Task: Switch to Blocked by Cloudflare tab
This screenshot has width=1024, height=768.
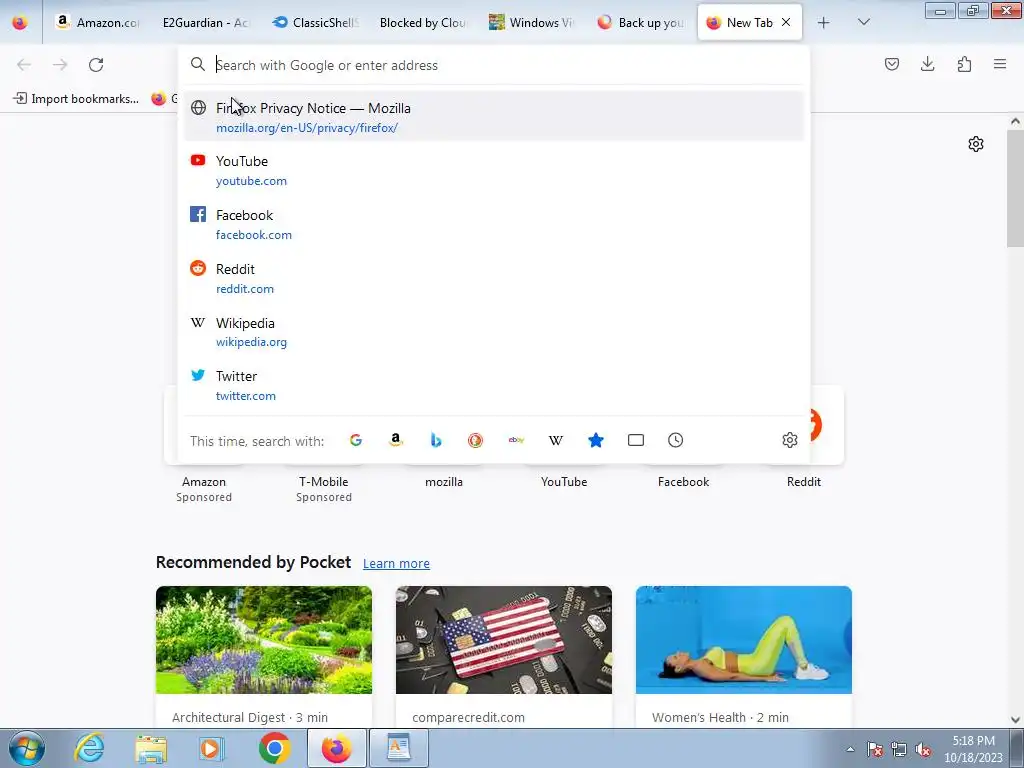Action: (x=423, y=22)
